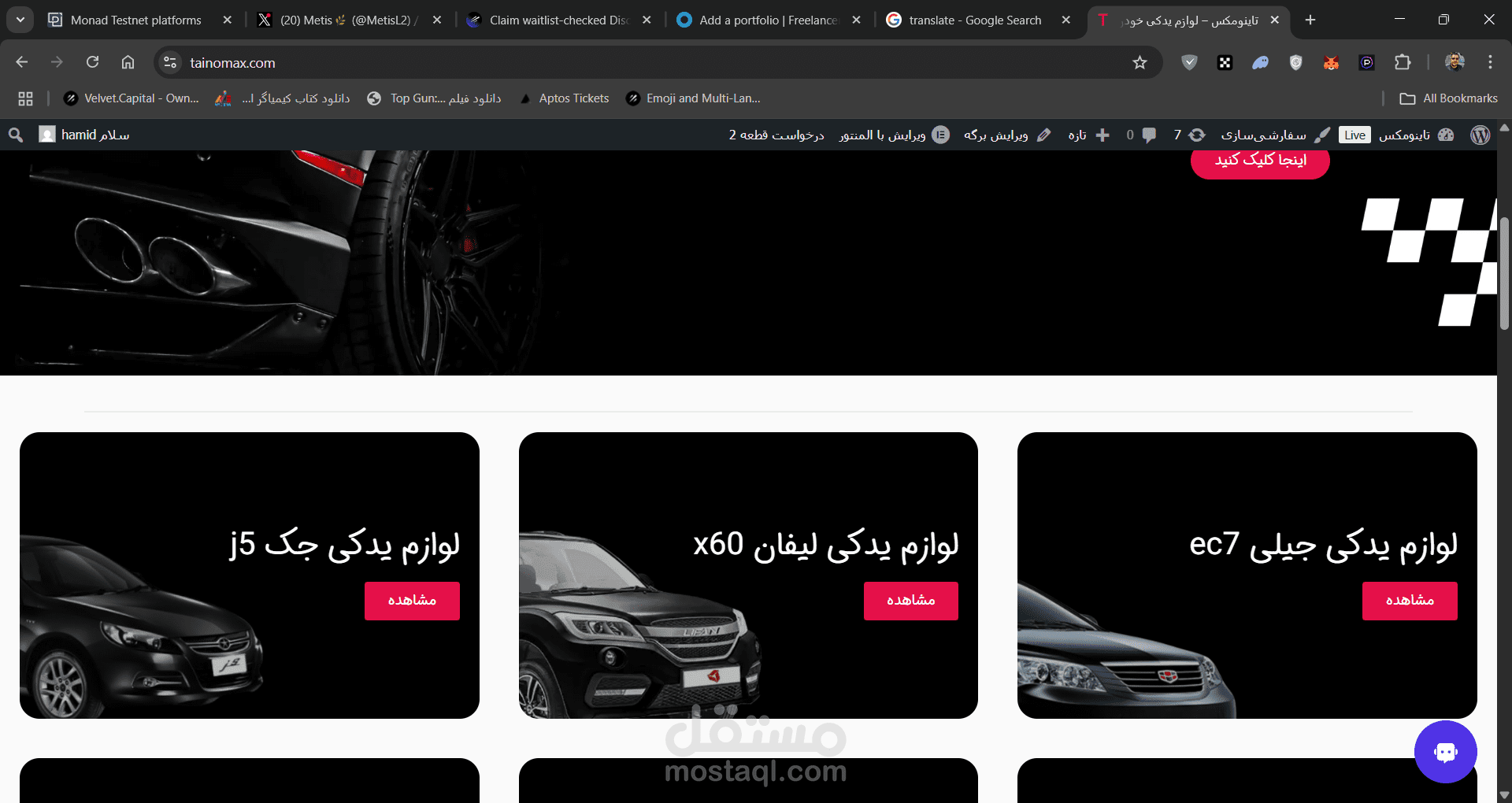Open updates icon showing 7
Viewport: 1512px width, 803px height.
click(x=1189, y=135)
